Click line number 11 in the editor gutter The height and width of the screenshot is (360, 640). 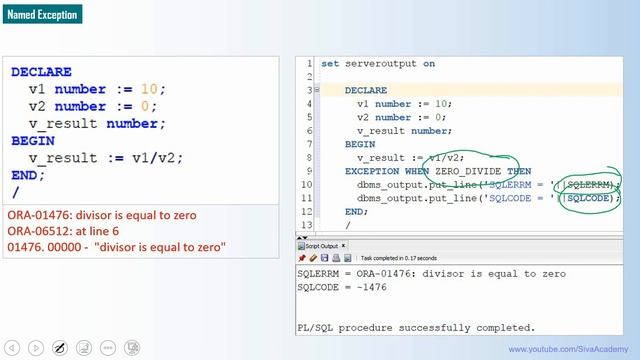(307, 198)
